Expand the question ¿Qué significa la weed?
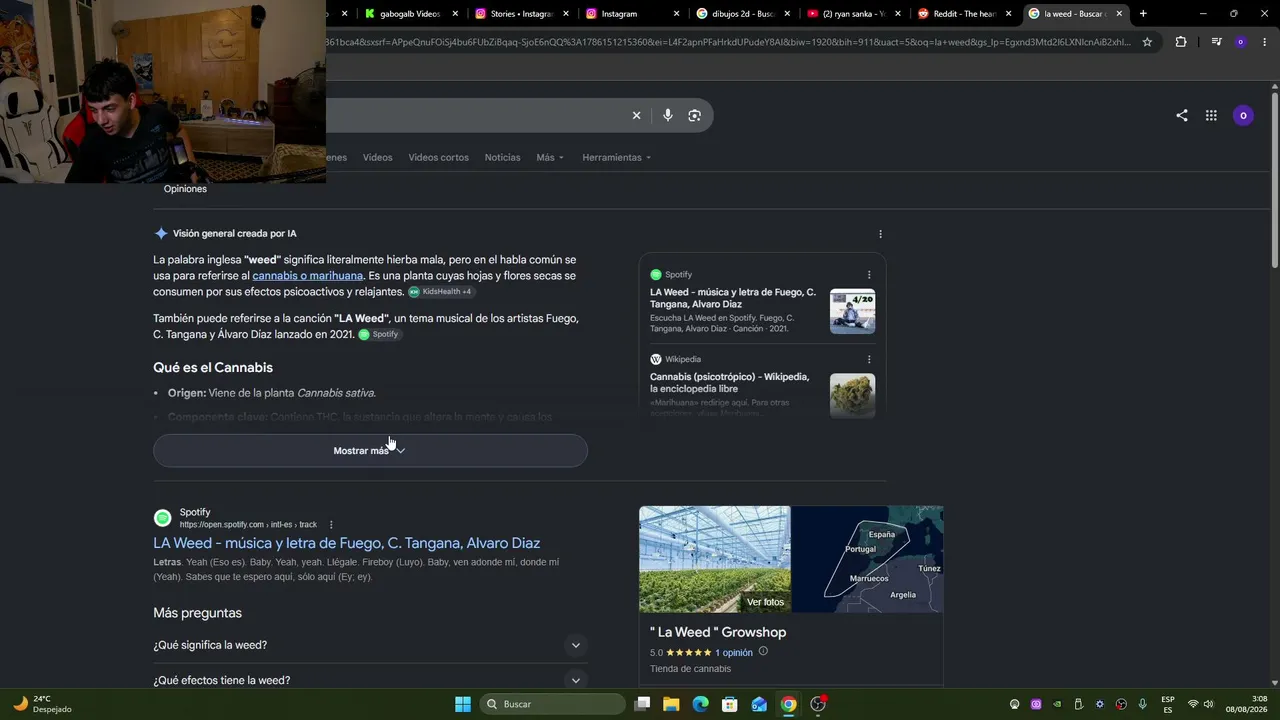This screenshot has height=720, width=1280. pos(370,645)
